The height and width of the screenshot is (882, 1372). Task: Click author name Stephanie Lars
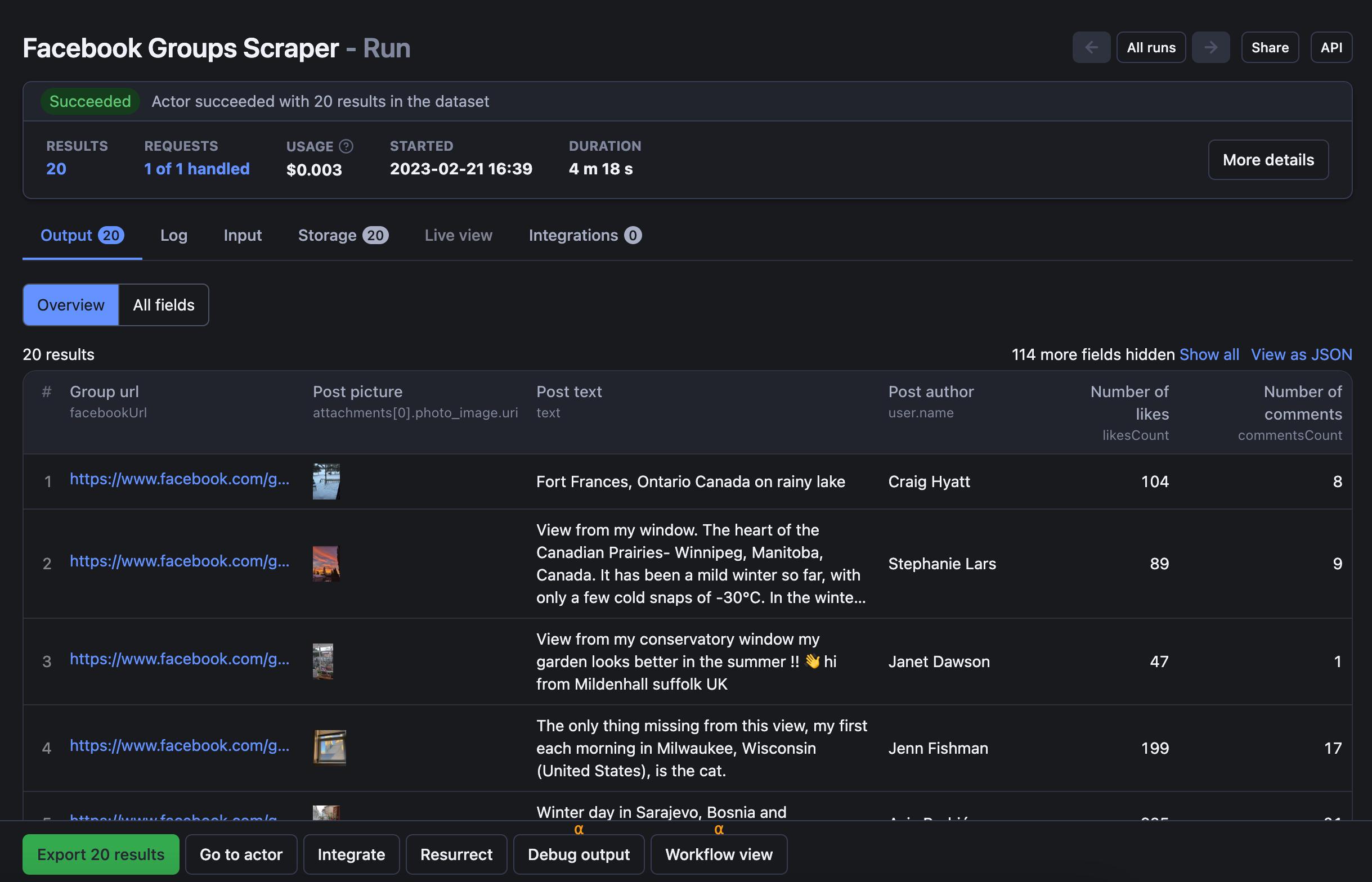pyautogui.click(x=943, y=564)
